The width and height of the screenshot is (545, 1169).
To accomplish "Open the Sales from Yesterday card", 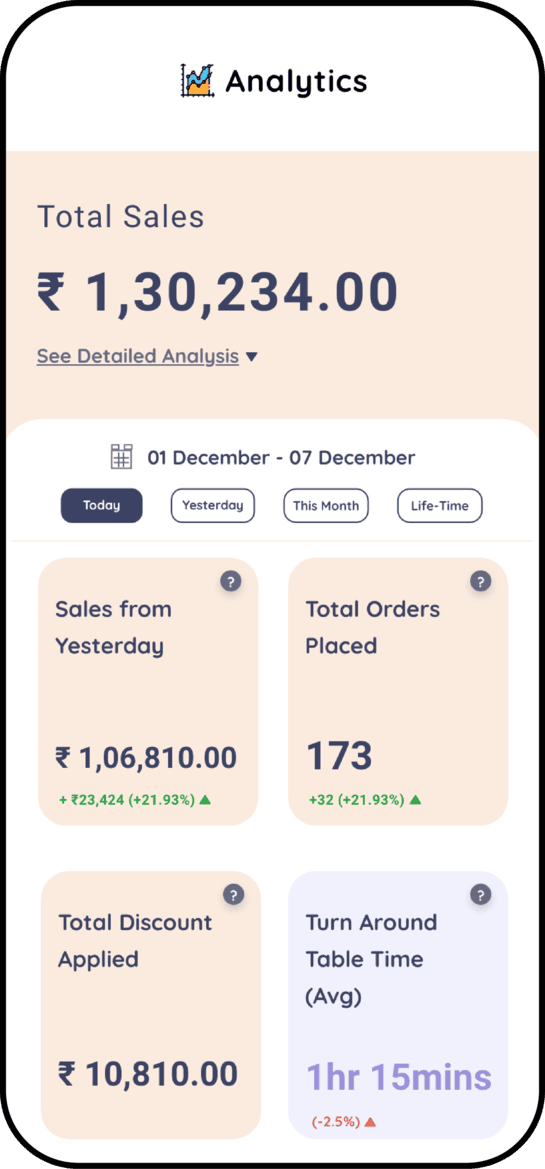I will click(148, 691).
